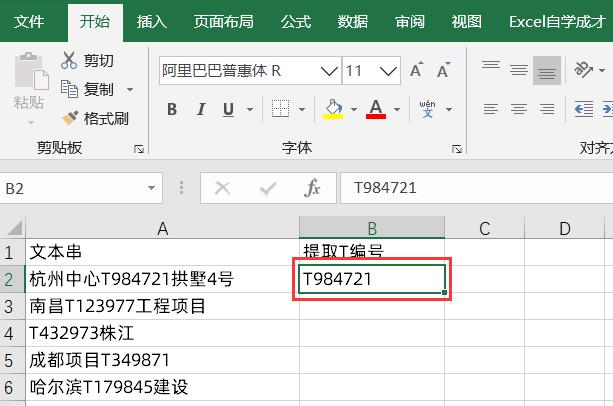Viewport: 613px width, 406px height.
Task: Expand the Paste options arrow
Action: [31, 123]
